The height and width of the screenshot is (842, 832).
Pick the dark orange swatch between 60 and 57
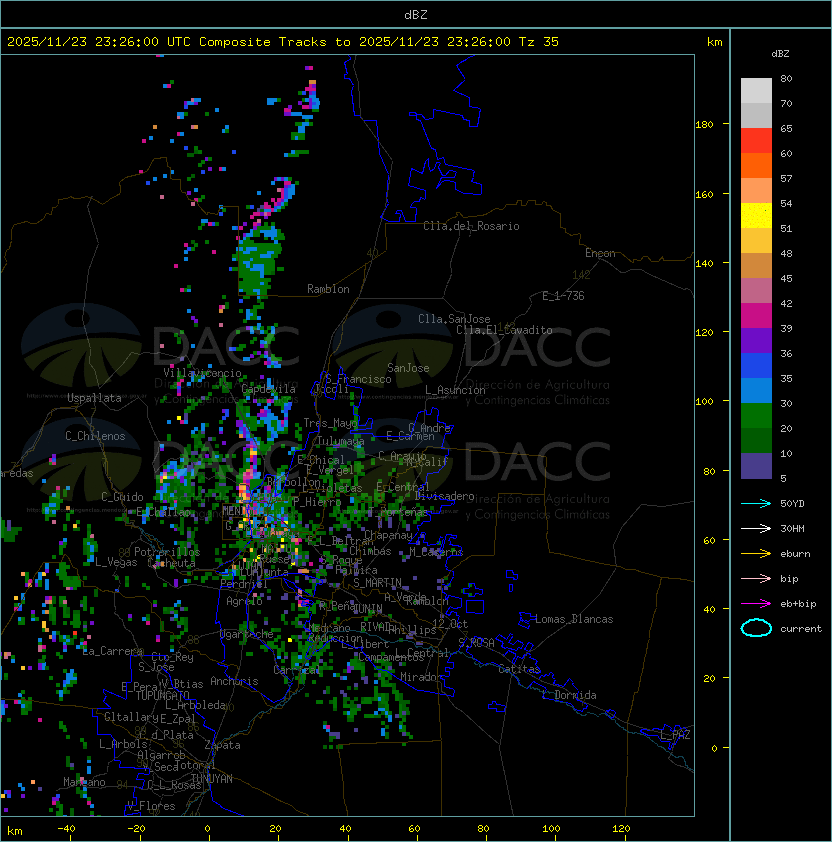point(756,165)
